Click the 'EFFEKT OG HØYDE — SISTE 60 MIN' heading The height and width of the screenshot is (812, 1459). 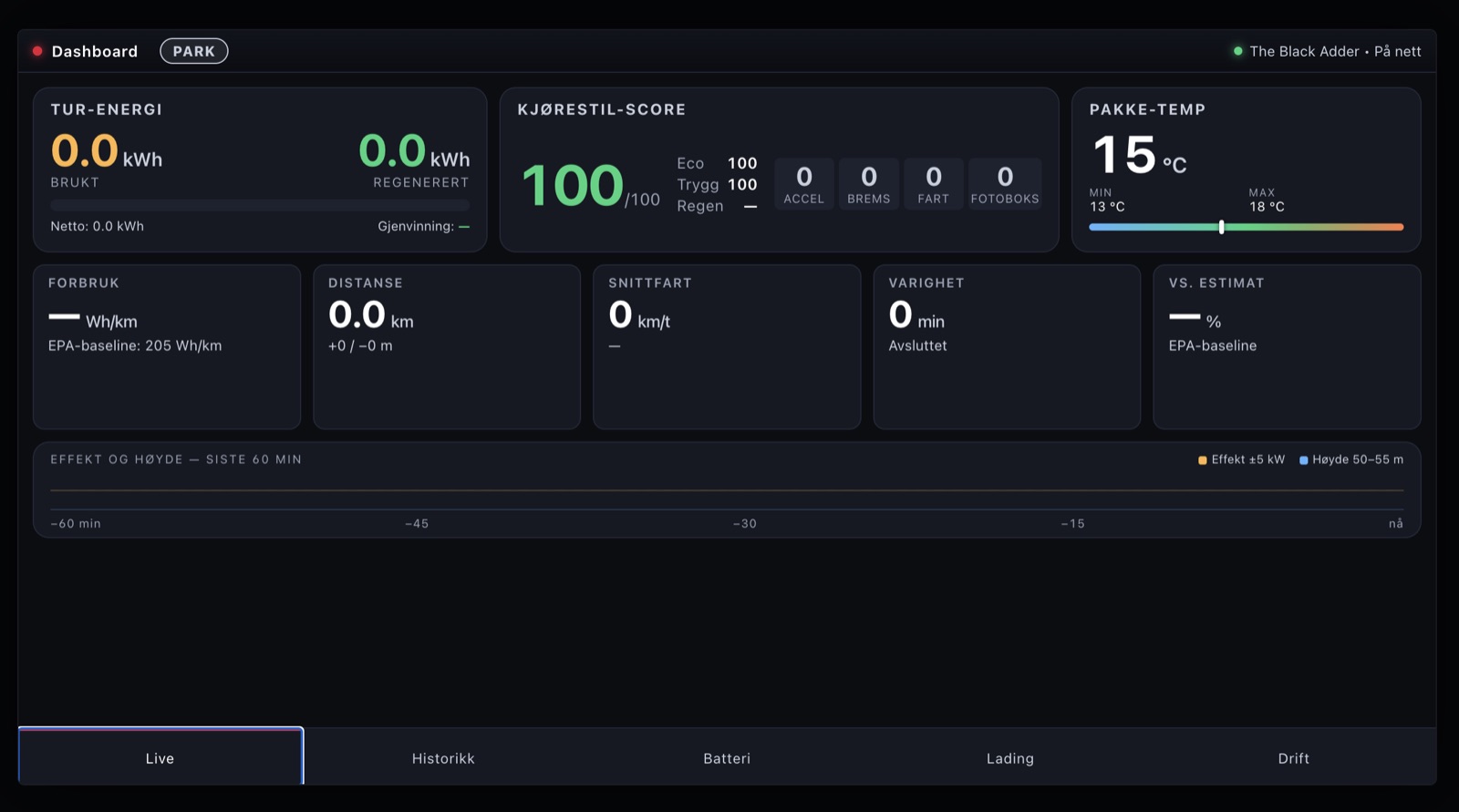point(176,459)
